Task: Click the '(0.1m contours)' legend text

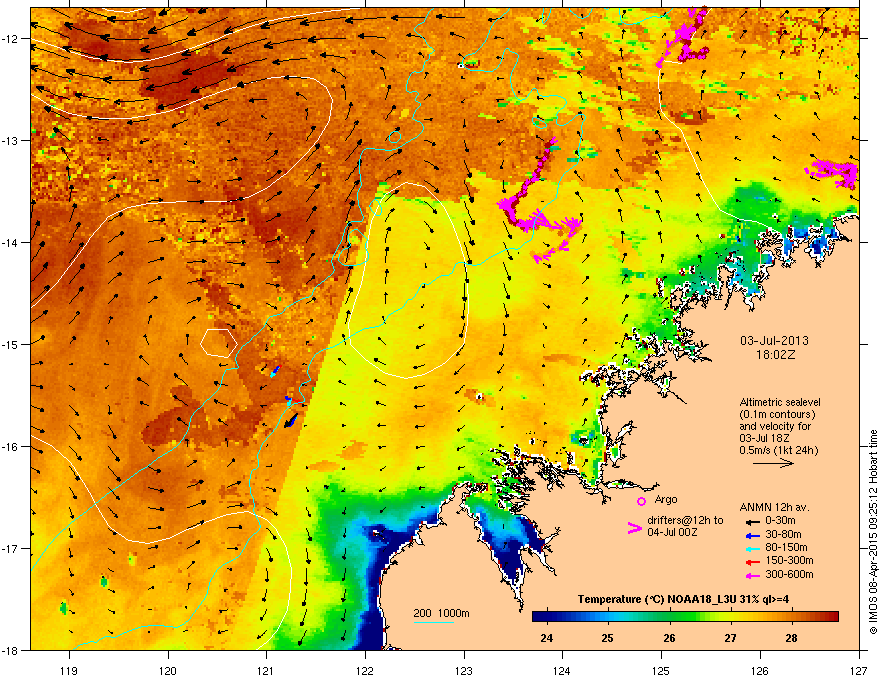Action: [777, 415]
